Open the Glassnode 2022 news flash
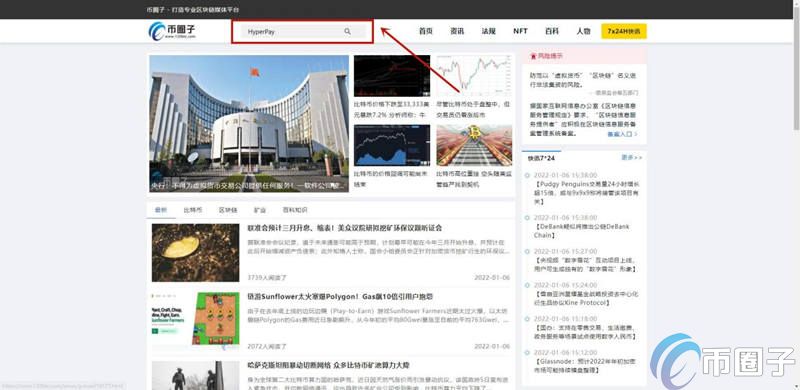Image resolution: width=800 pixels, height=390 pixels. coord(584,365)
